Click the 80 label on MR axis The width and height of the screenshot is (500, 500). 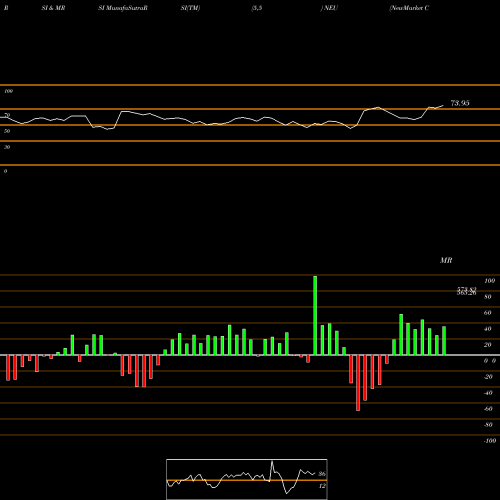tap(488, 297)
